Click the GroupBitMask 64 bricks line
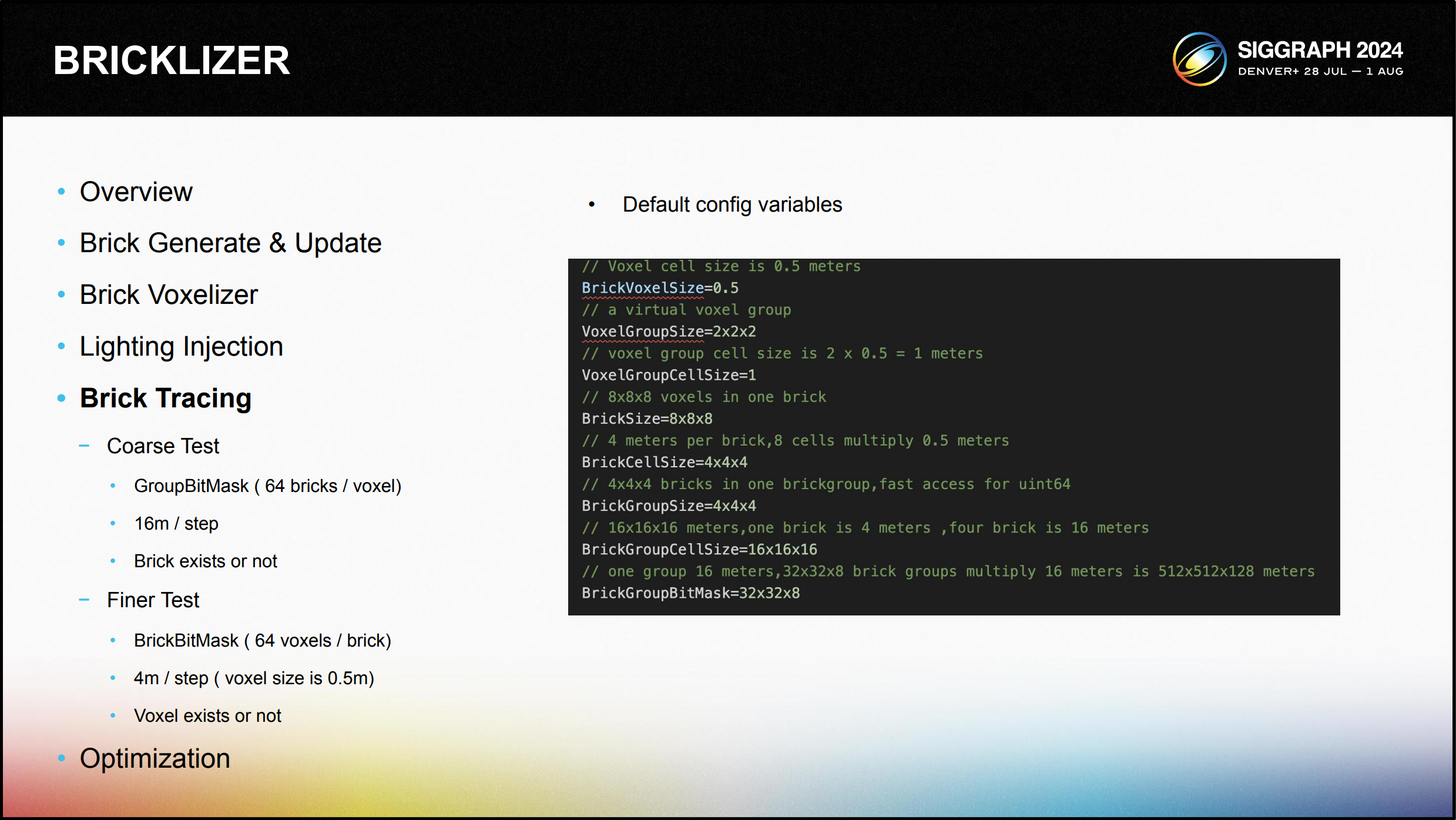Screen dimensions: 1456x820 point(267,486)
